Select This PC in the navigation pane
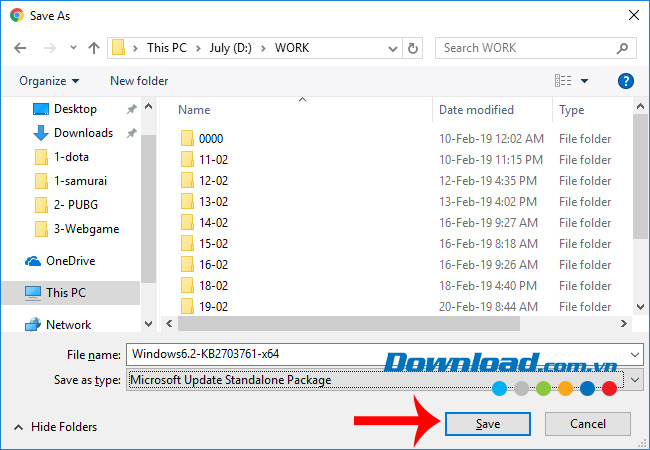The height and width of the screenshot is (450, 650). point(70,293)
